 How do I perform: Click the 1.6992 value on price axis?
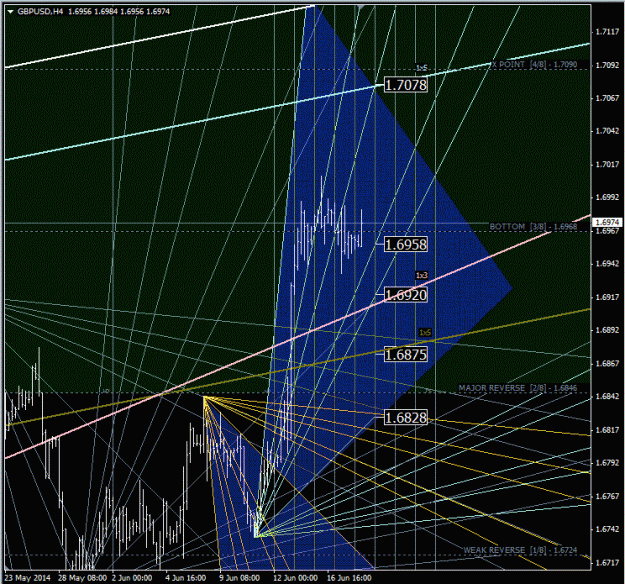click(607, 197)
